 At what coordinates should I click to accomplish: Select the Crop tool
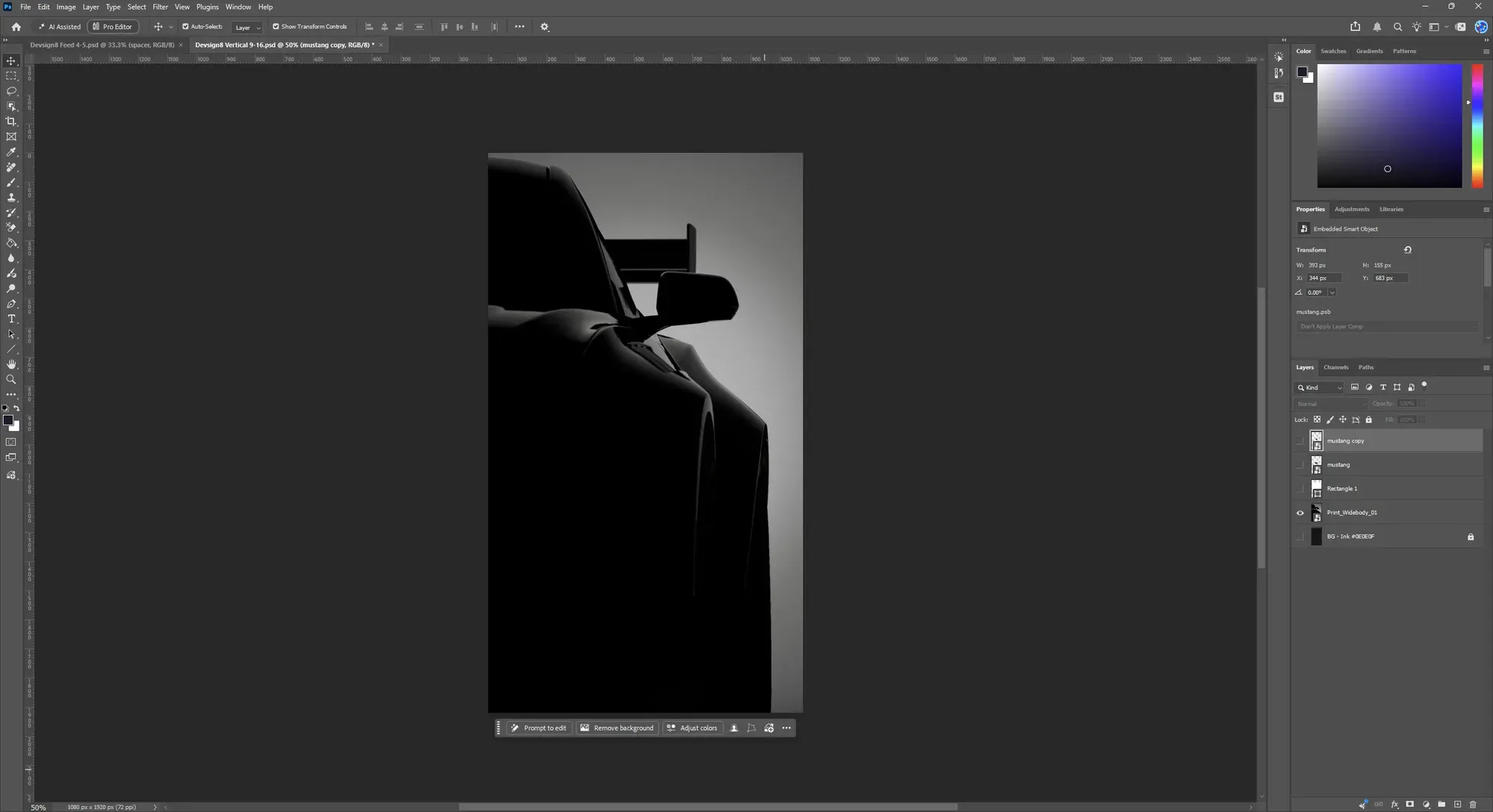pos(11,122)
